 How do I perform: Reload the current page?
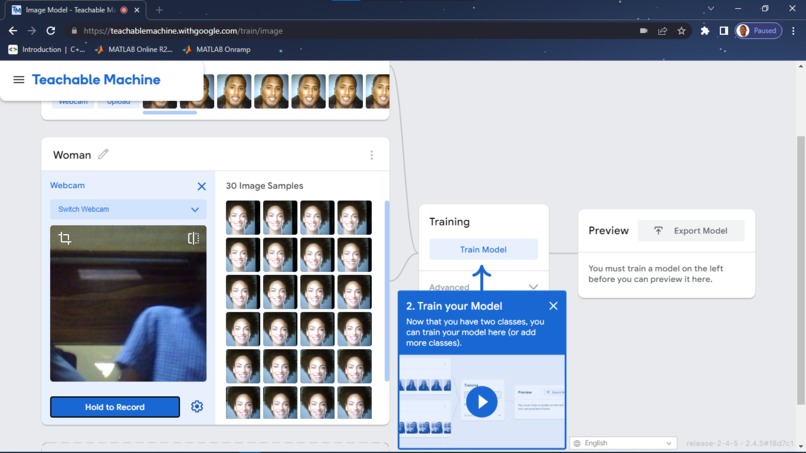click(50, 31)
